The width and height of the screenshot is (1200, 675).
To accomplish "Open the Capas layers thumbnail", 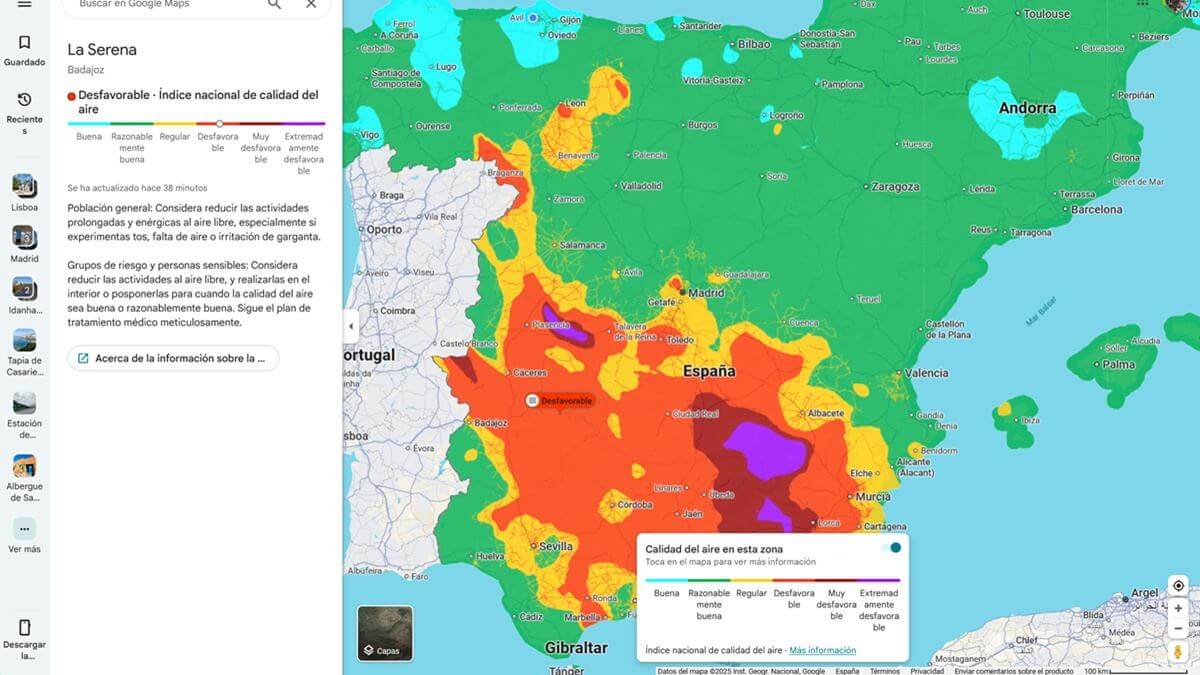I will click(x=385, y=633).
